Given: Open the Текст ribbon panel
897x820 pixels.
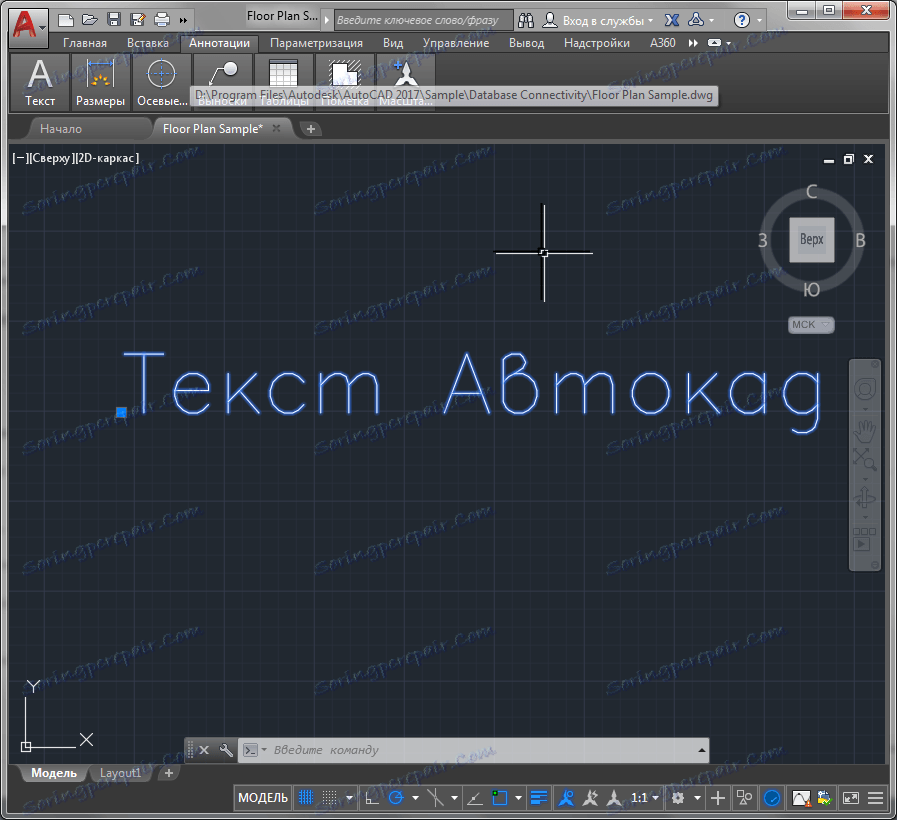Looking at the screenshot, I should (40, 82).
